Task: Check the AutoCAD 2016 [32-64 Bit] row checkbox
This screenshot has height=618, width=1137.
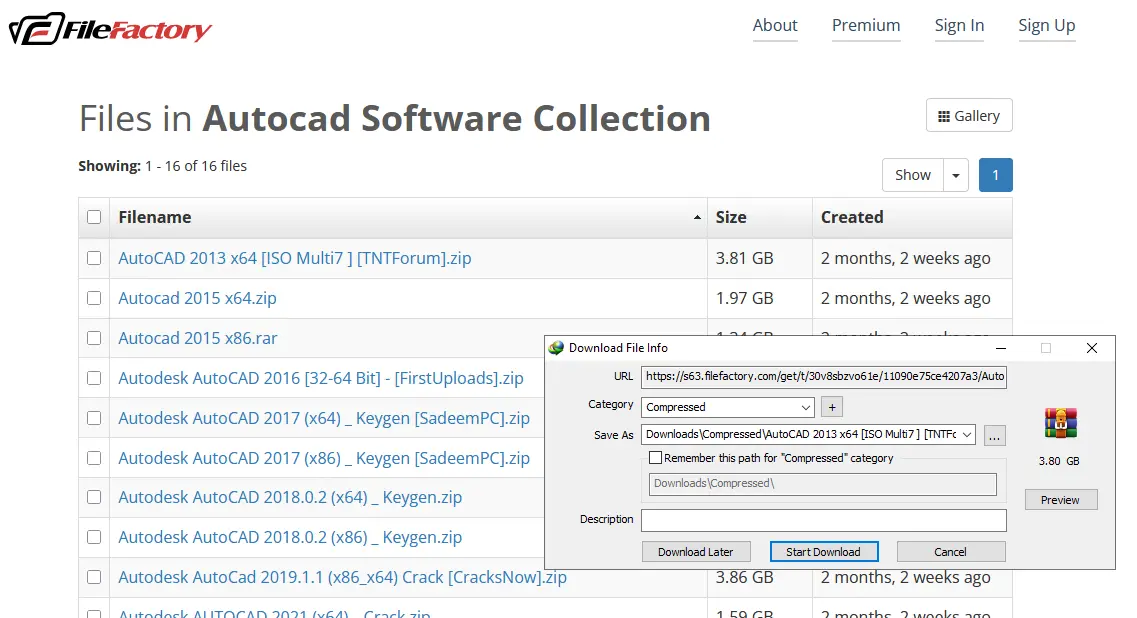Action: click(x=94, y=377)
